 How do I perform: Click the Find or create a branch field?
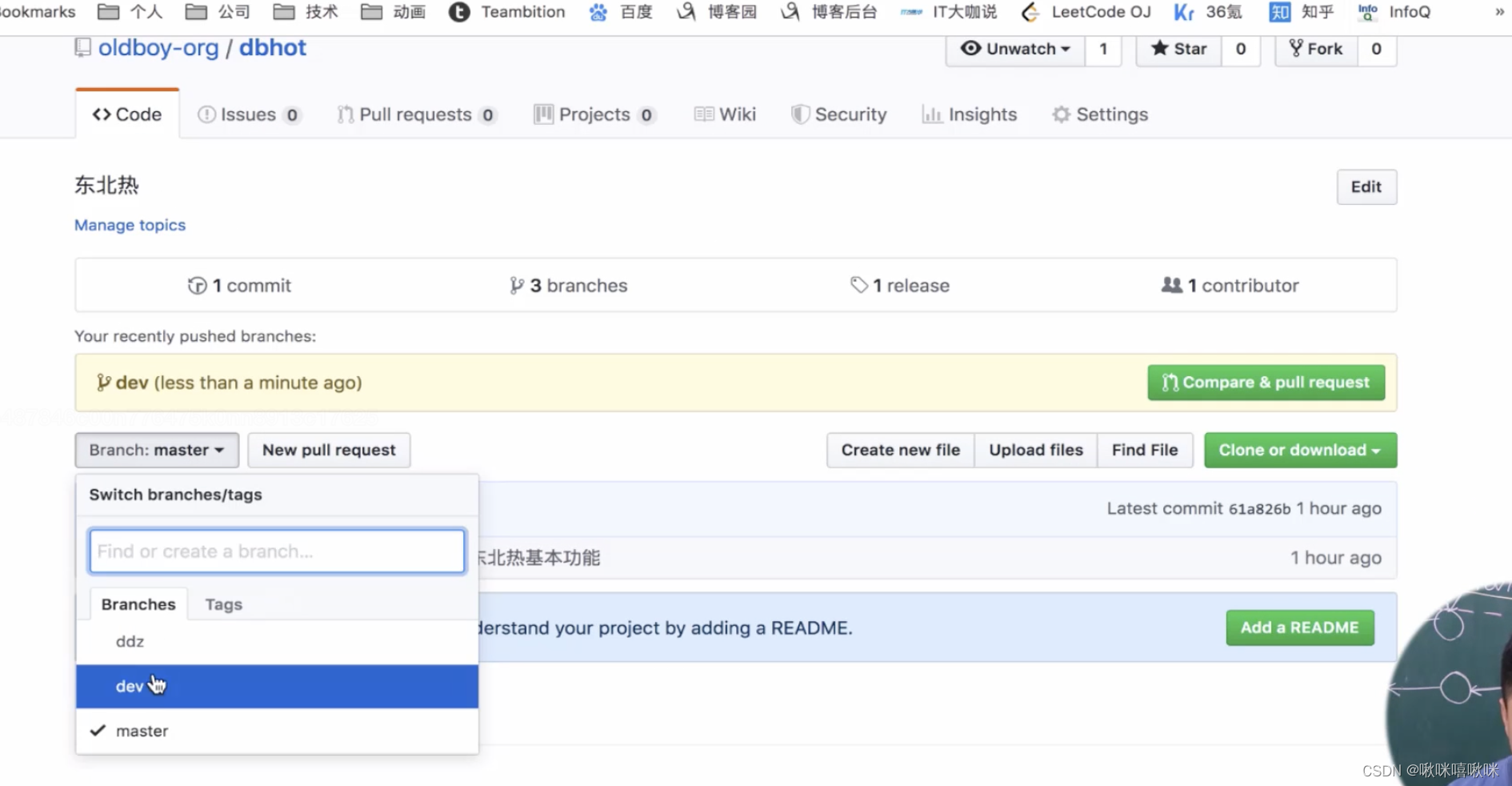point(277,551)
